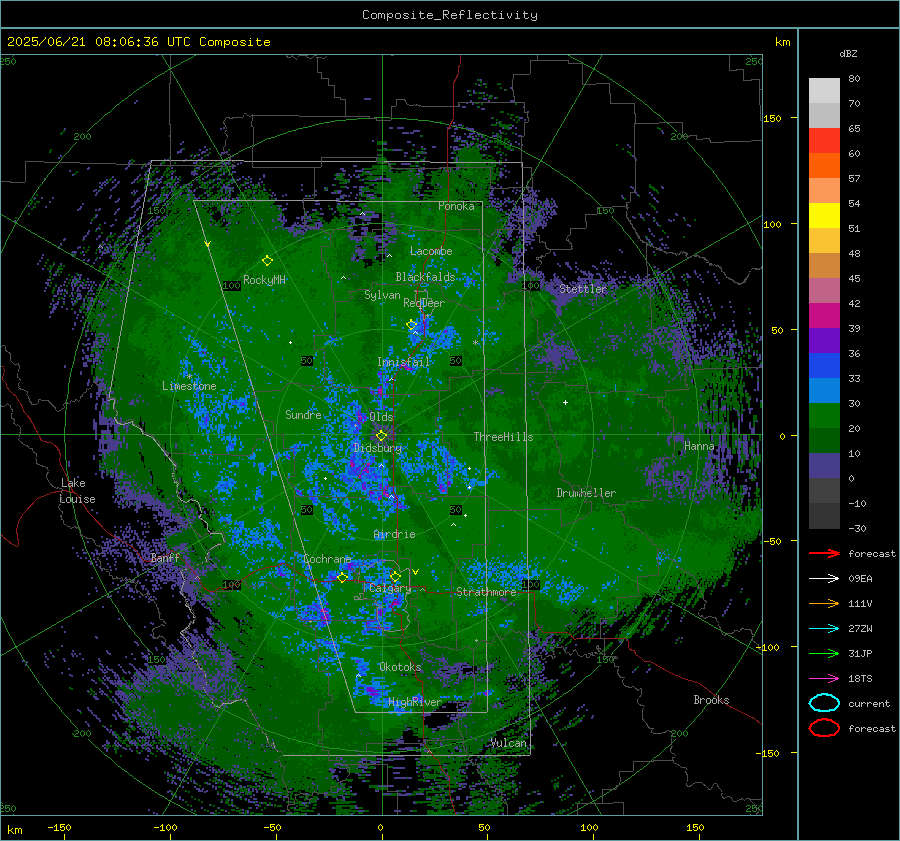Screen dimensions: 900x841
Task: Click the white 09EA arrow in the legend
Action: pyautogui.click(x=824, y=579)
